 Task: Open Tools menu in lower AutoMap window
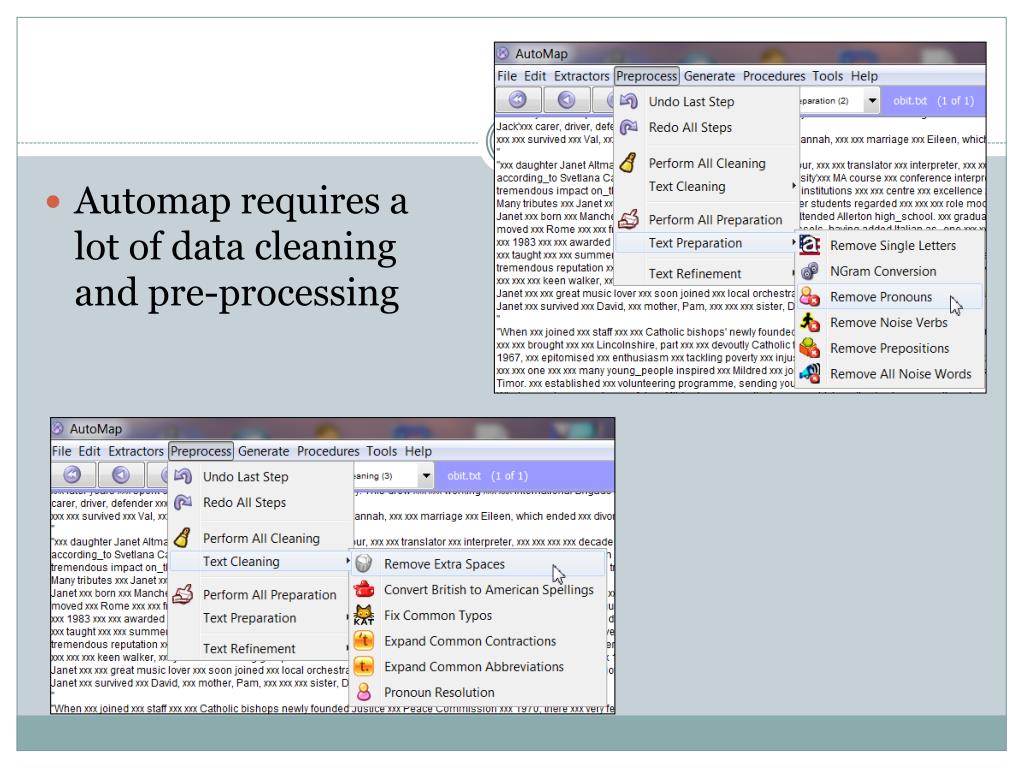click(381, 451)
